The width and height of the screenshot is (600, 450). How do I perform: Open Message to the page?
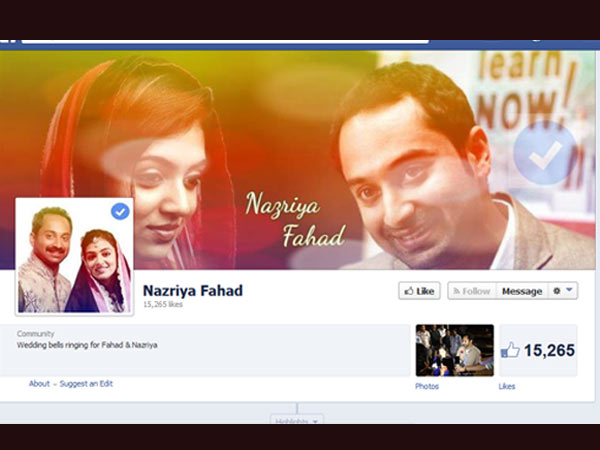click(521, 291)
